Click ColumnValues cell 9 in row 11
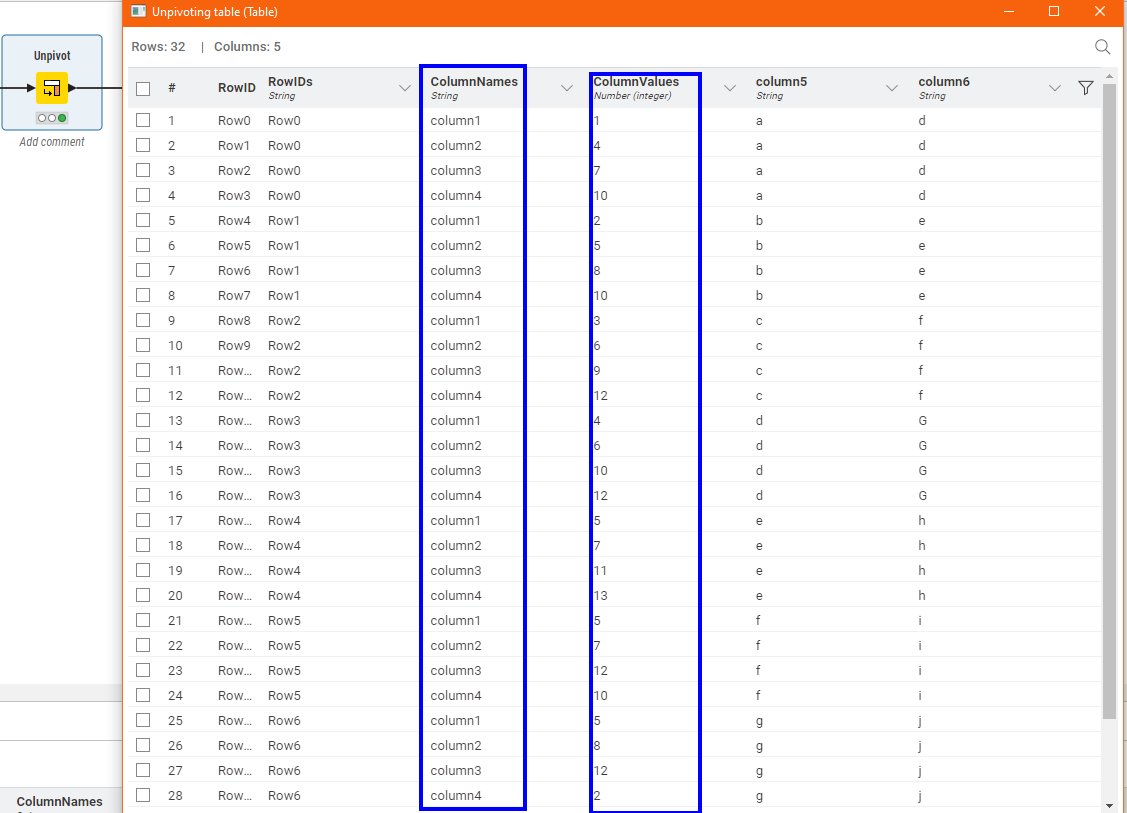Screen dimensions: 1127x813 click(x=597, y=370)
